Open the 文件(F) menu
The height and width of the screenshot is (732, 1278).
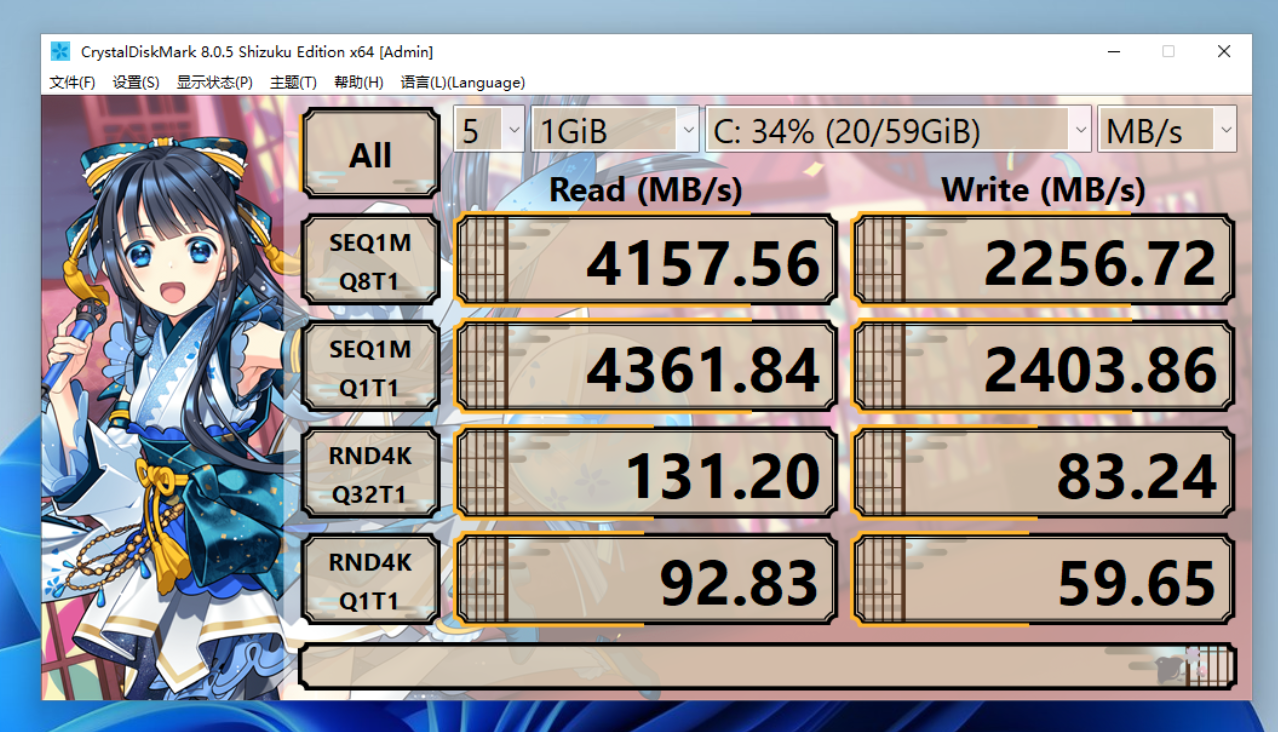click(73, 82)
